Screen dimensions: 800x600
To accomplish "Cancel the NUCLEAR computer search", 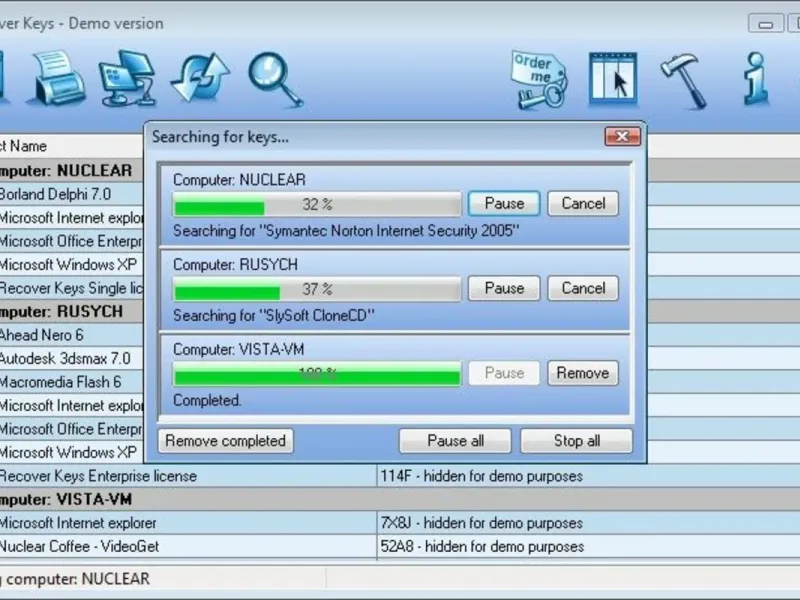I will tap(583, 204).
